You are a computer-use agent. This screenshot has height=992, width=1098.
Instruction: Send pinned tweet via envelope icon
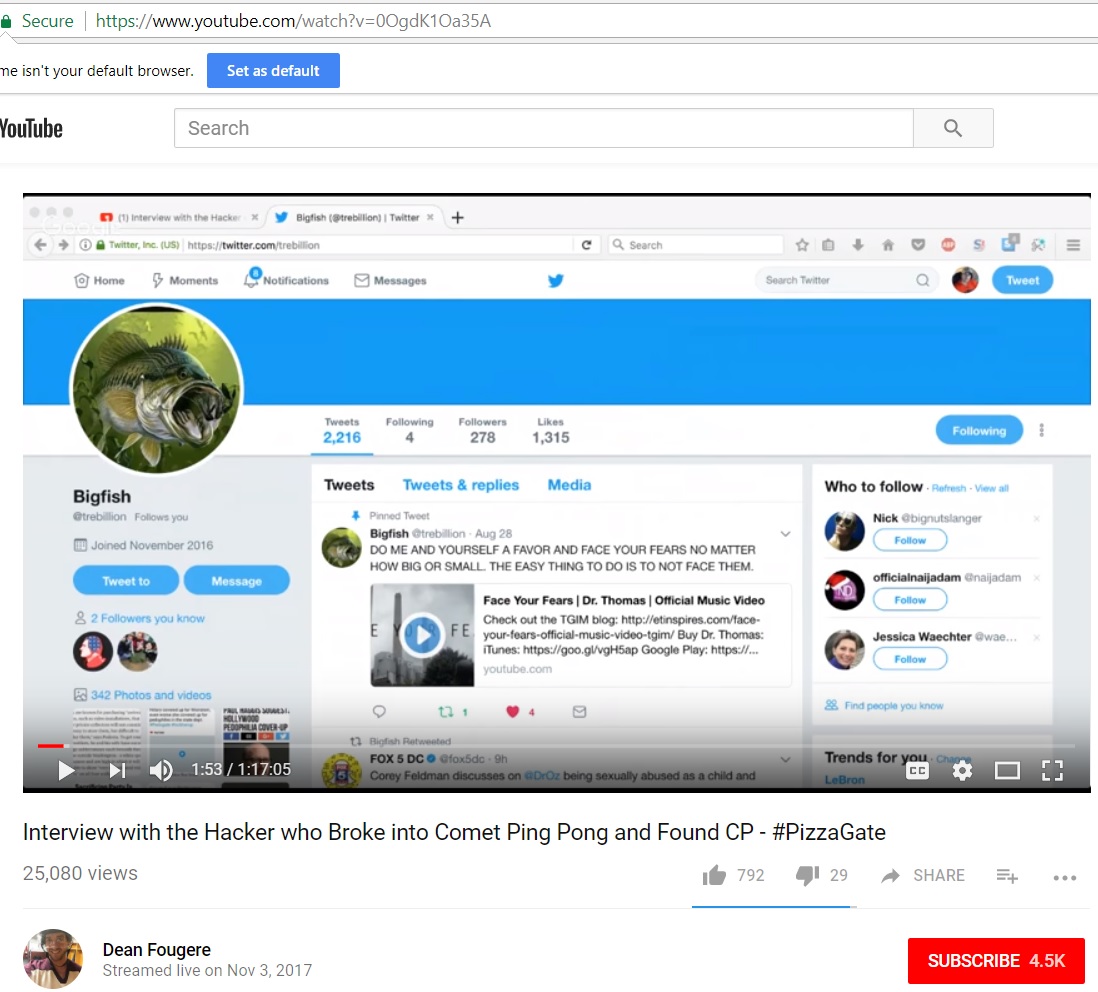[579, 712]
